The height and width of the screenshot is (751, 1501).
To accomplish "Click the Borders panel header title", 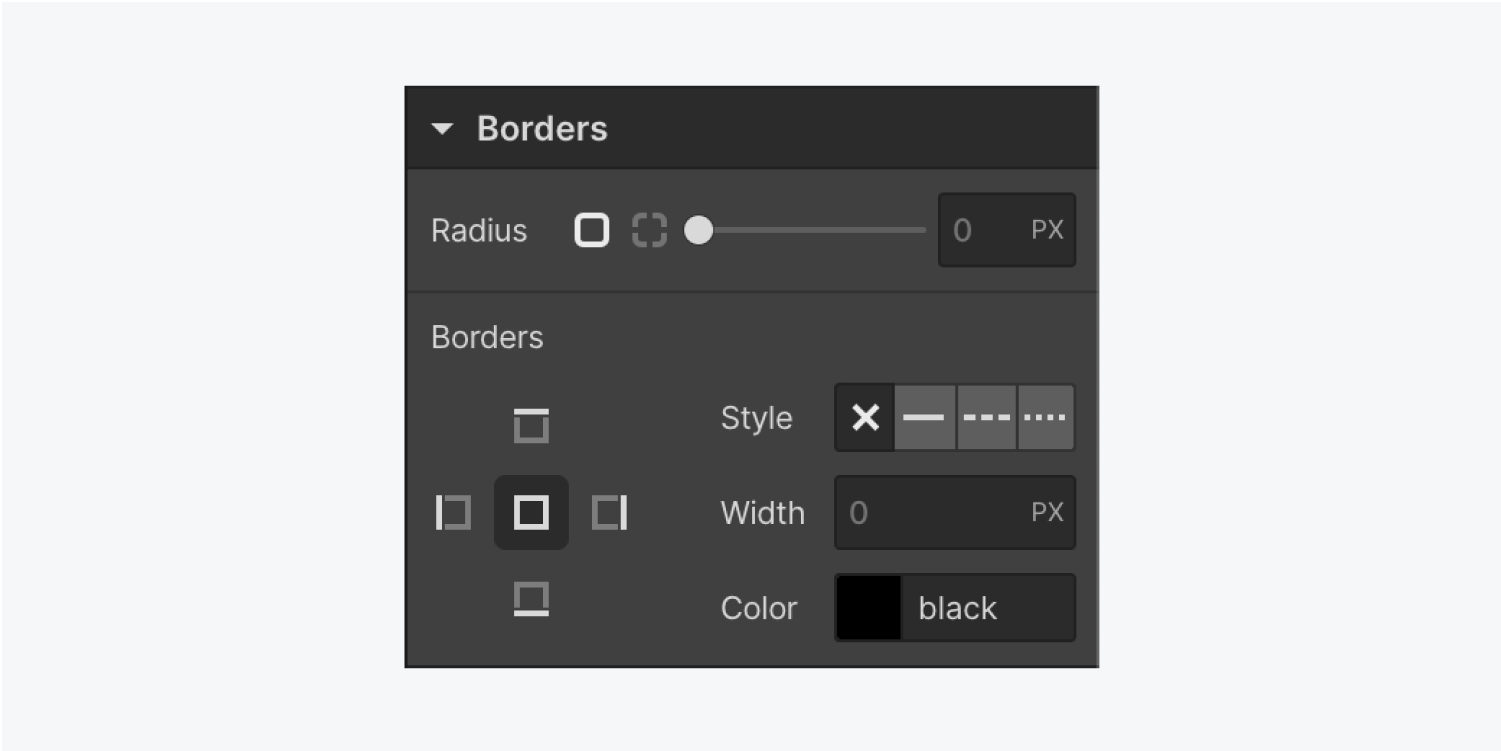I will click(x=542, y=128).
